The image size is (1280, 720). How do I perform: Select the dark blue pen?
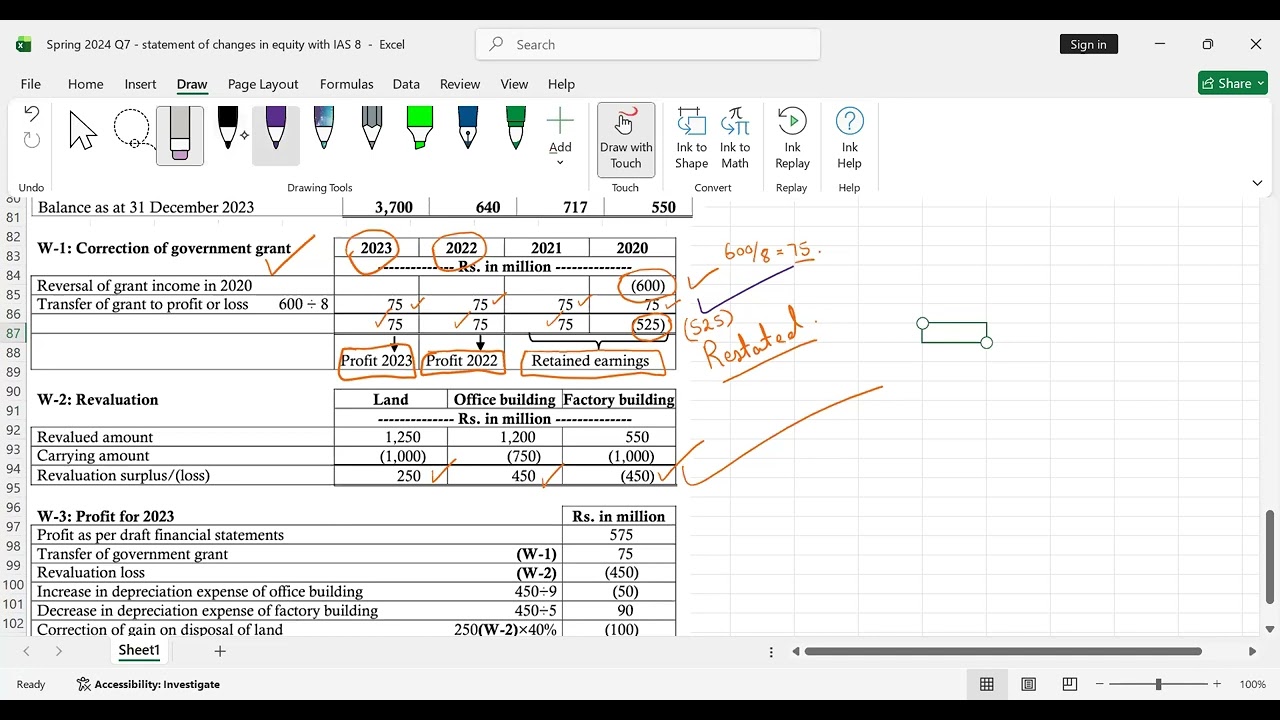(468, 130)
